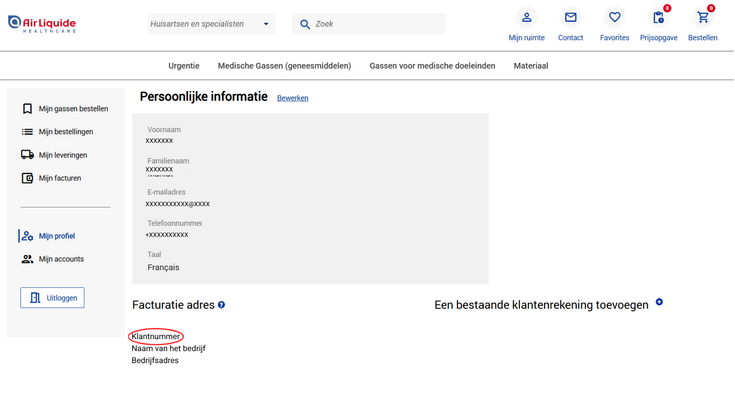
Task: Click the Mijn accounts people icon
Action: tap(27, 259)
